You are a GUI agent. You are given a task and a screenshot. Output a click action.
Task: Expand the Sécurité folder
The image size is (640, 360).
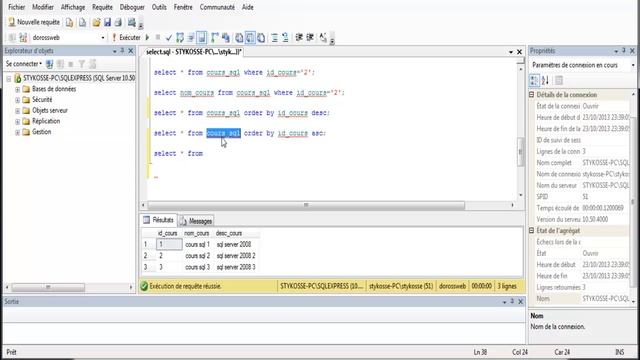(x=18, y=100)
